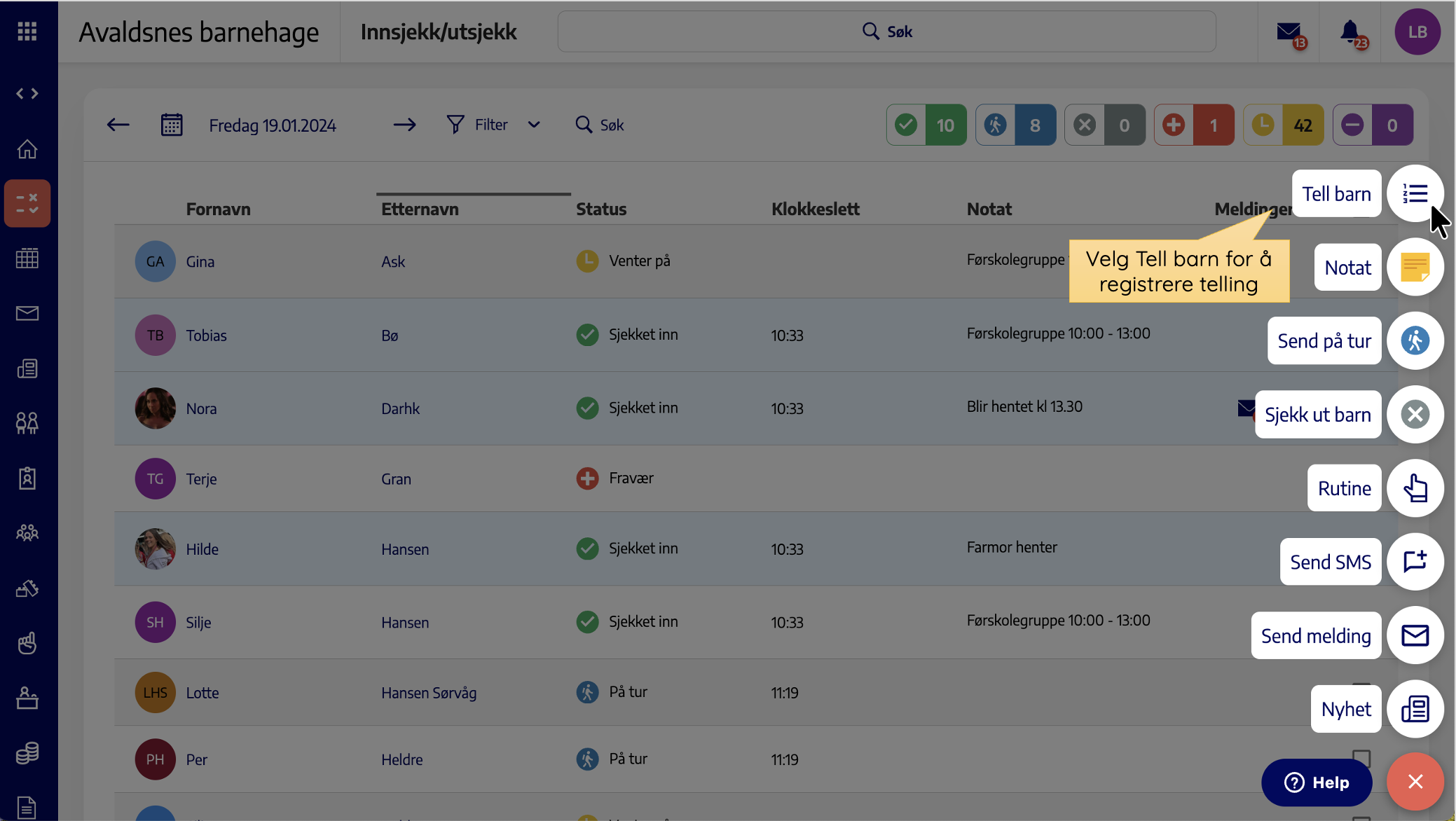Screen dimensions: 1456x821
Task: Click the Send melding envelope icon
Action: 1415,635
